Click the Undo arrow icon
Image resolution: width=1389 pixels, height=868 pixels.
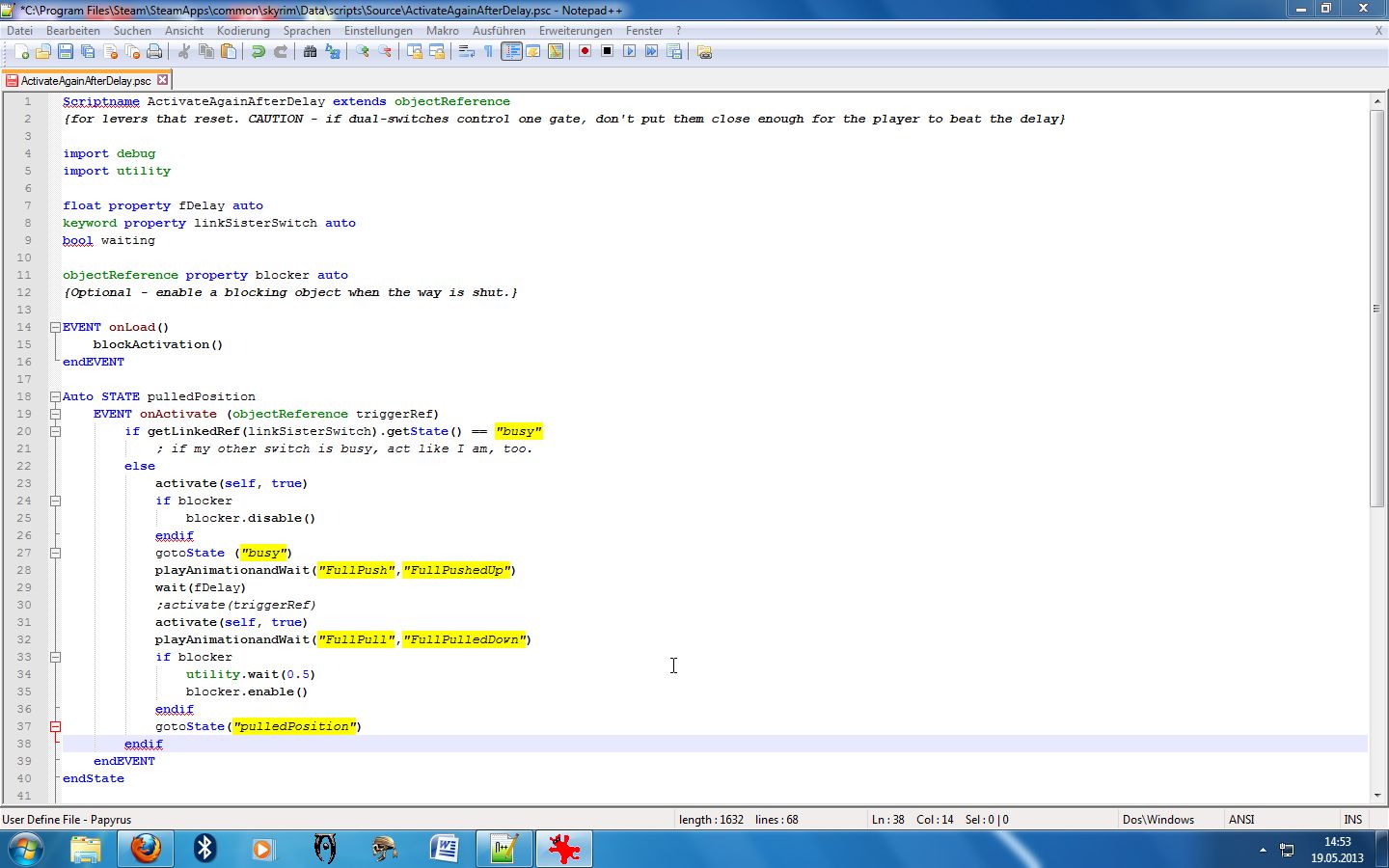[259, 52]
